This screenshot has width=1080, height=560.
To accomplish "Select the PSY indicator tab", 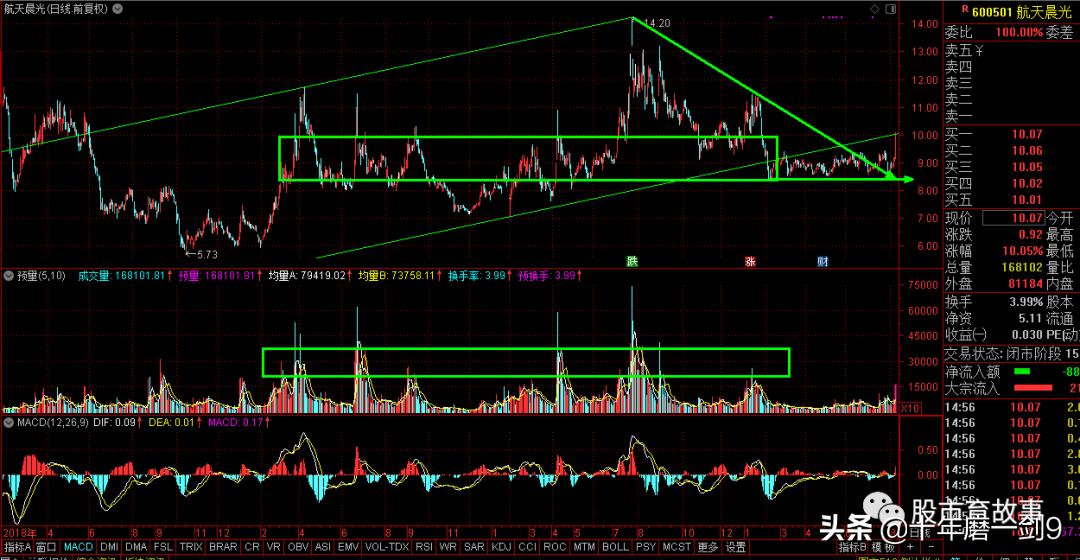I will click(x=645, y=547).
